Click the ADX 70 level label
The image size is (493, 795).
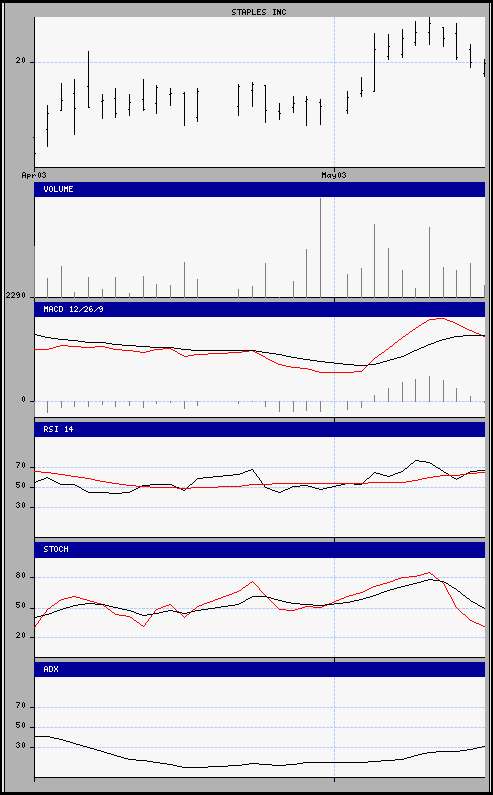20,706
